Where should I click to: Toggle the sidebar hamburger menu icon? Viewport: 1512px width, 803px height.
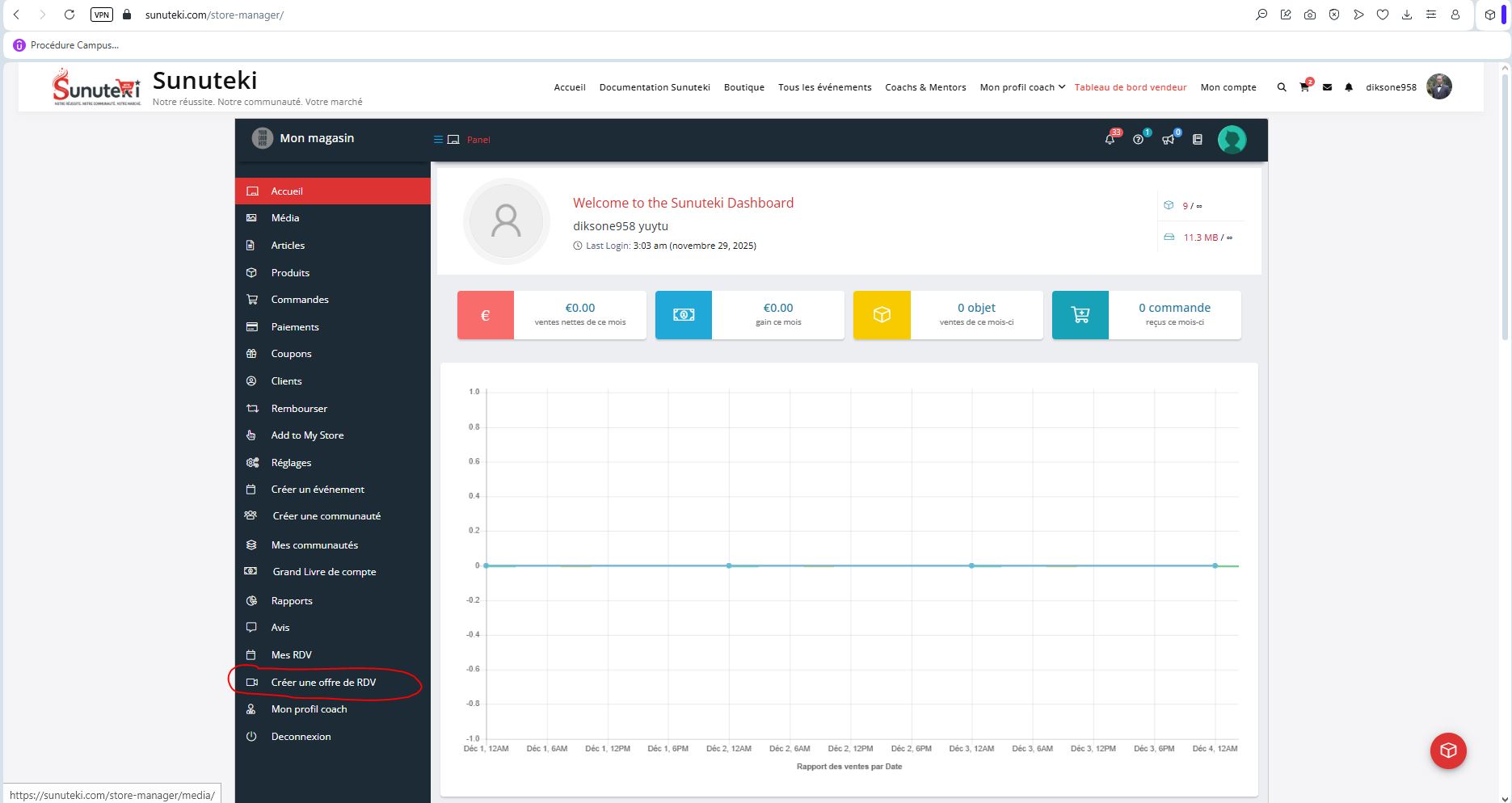click(438, 140)
